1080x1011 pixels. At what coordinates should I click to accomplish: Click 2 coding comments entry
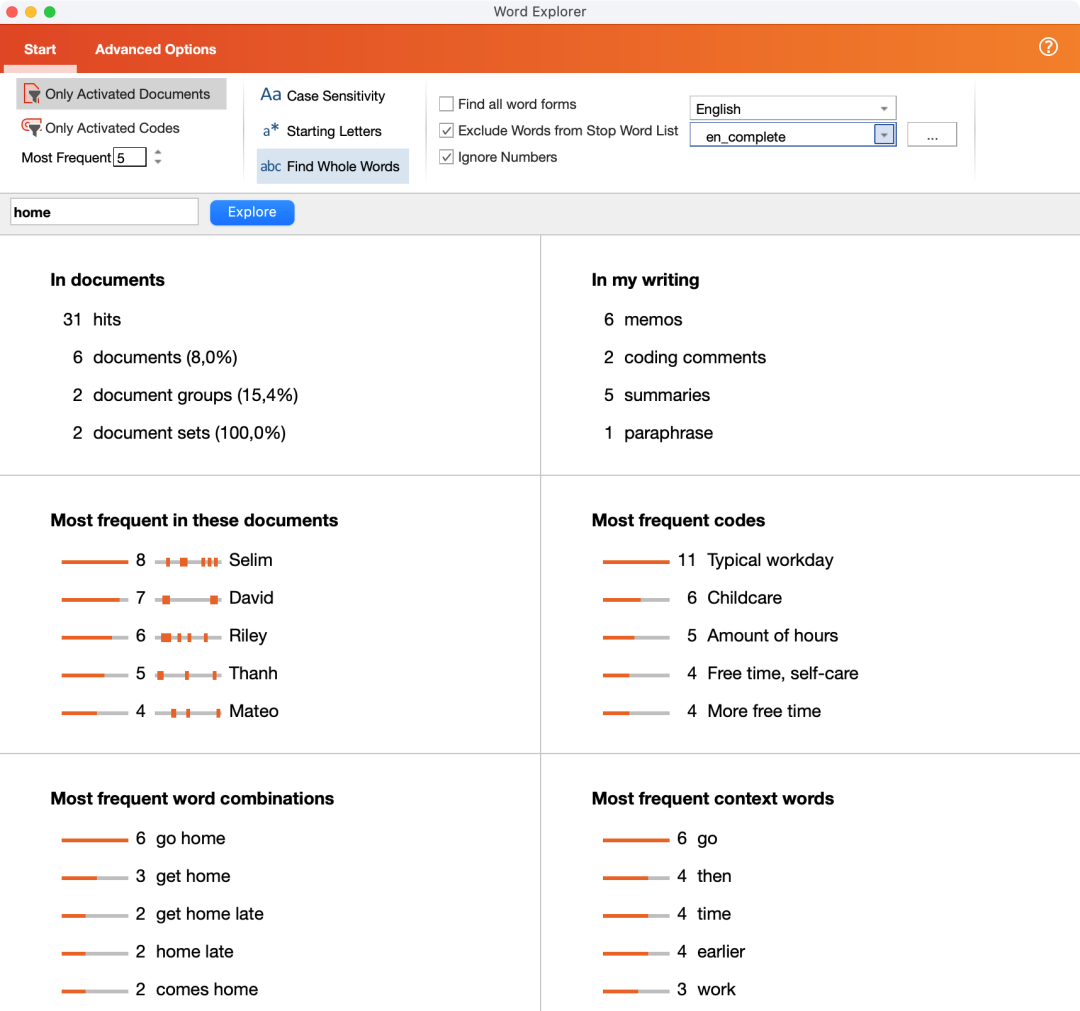685,357
